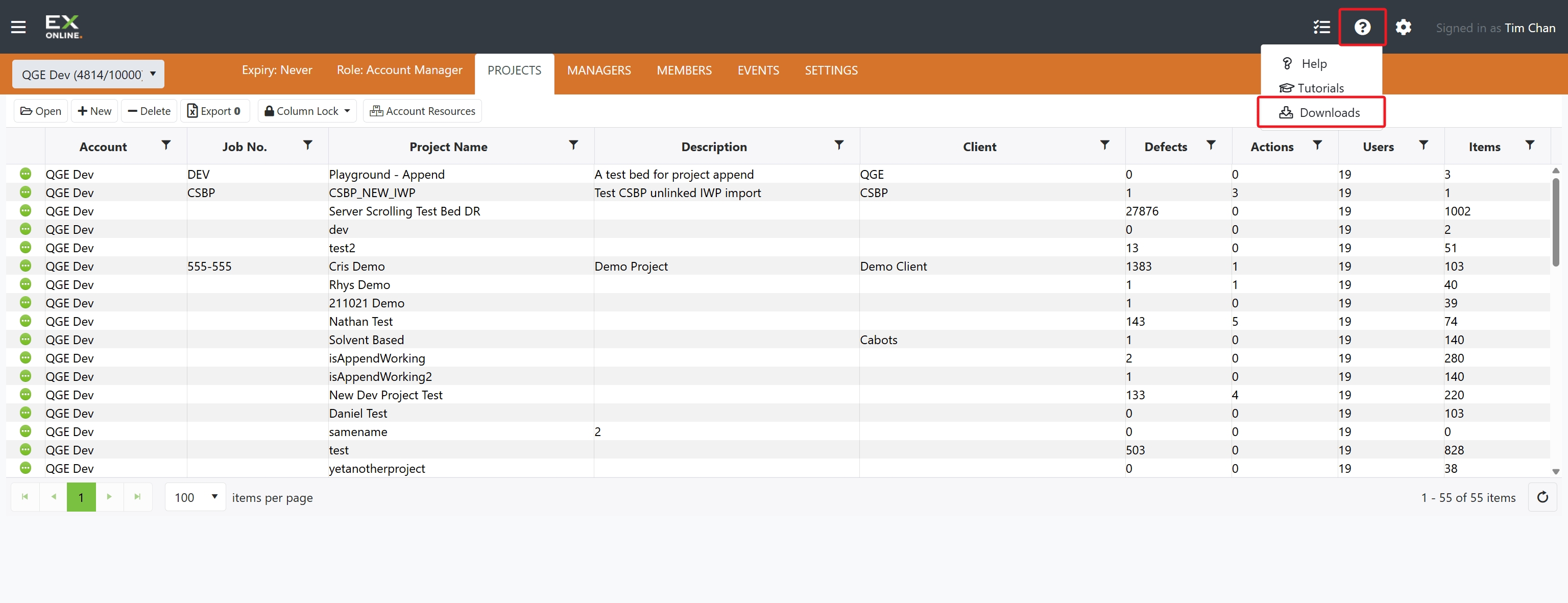Image resolution: width=1568 pixels, height=603 pixels.
Task: Click page number 1
Action: 81,497
